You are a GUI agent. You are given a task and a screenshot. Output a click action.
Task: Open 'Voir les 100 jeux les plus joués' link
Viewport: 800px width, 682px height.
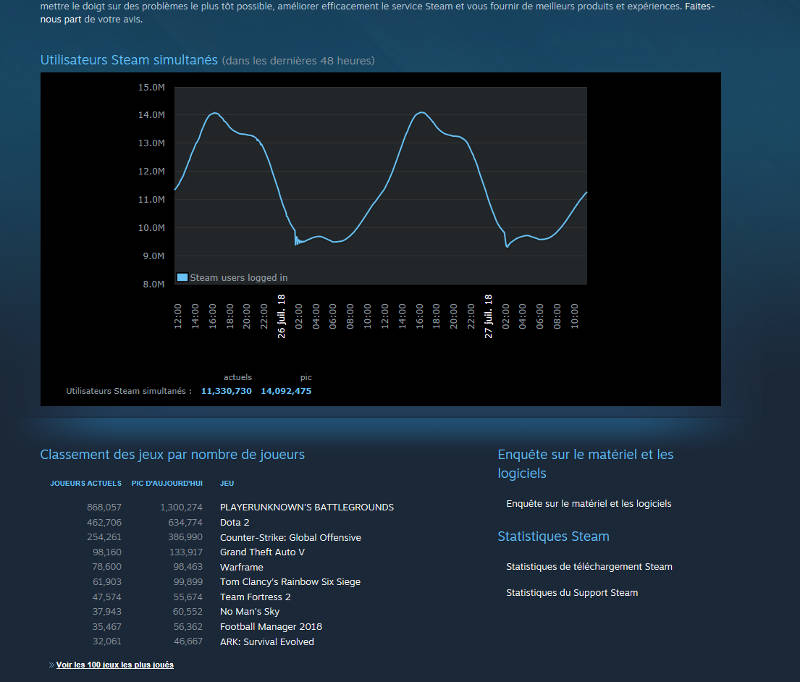(x=115, y=665)
